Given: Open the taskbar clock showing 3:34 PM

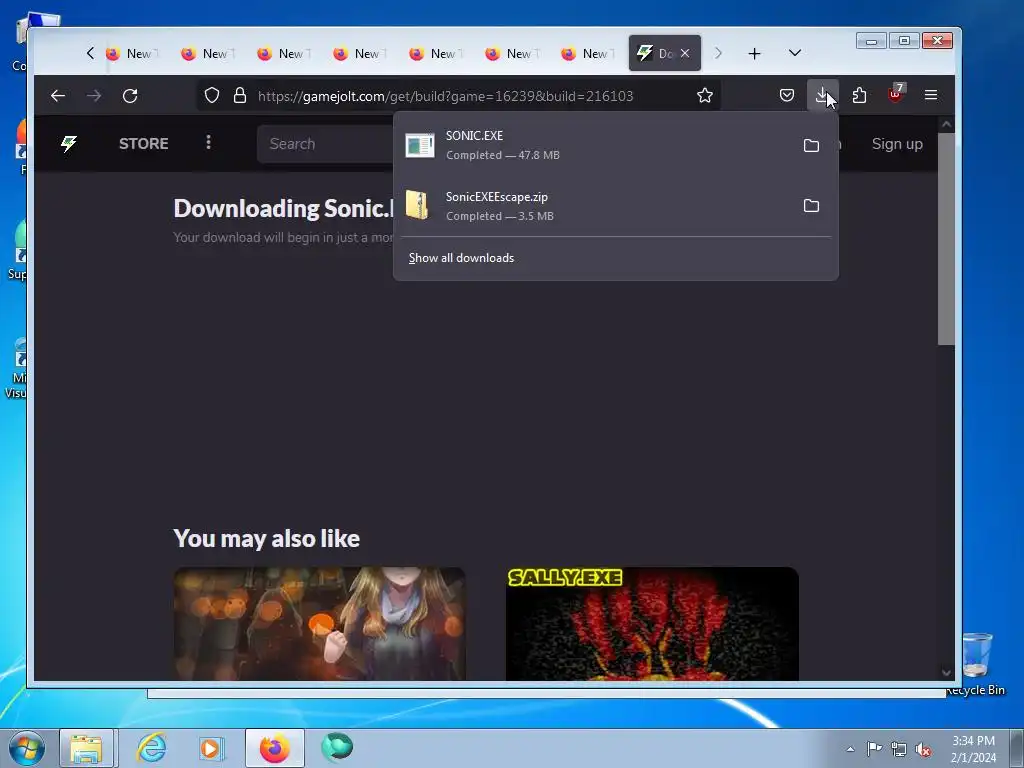Looking at the screenshot, I should [973, 748].
